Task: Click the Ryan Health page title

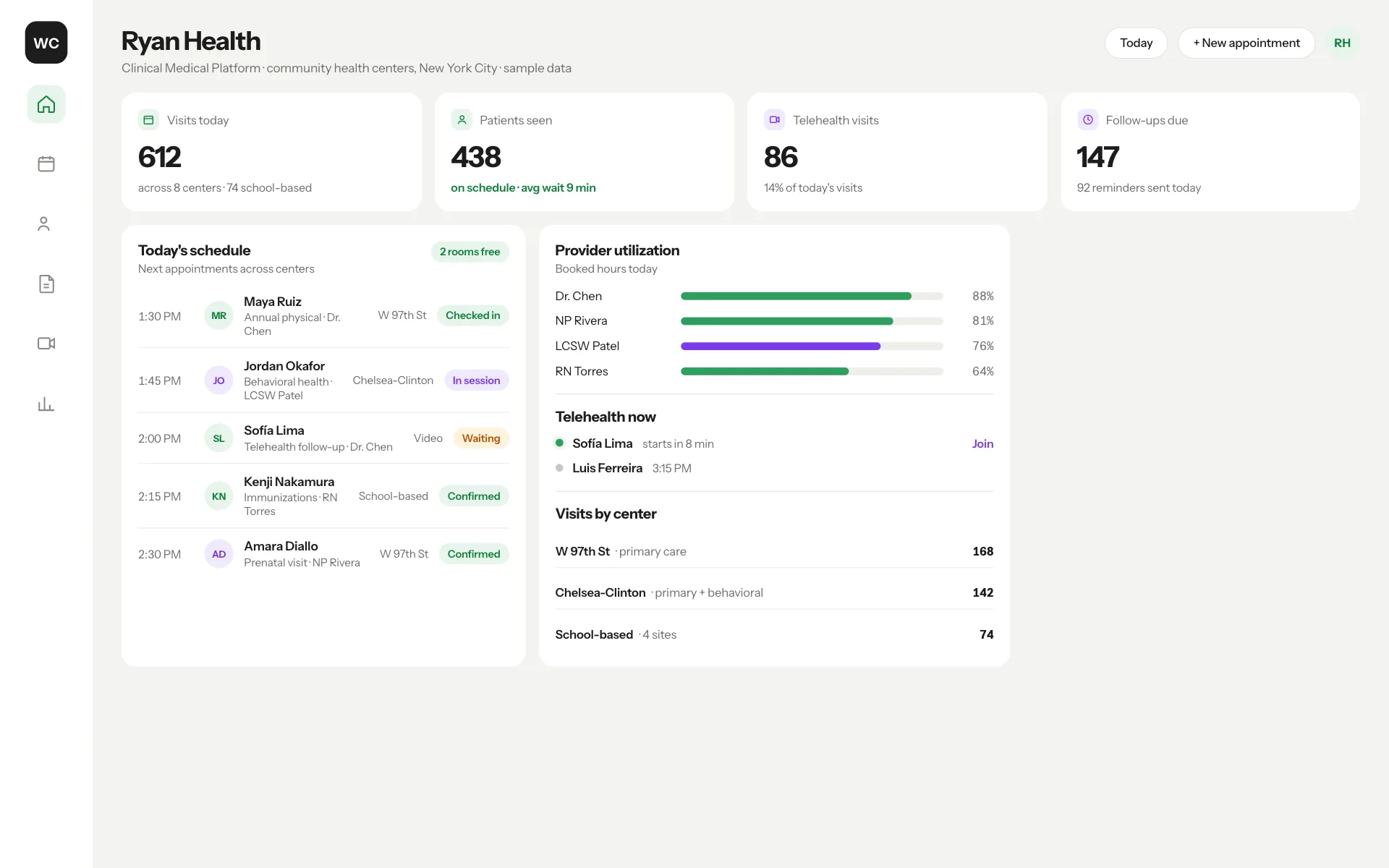Action: [x=191, y=41]
